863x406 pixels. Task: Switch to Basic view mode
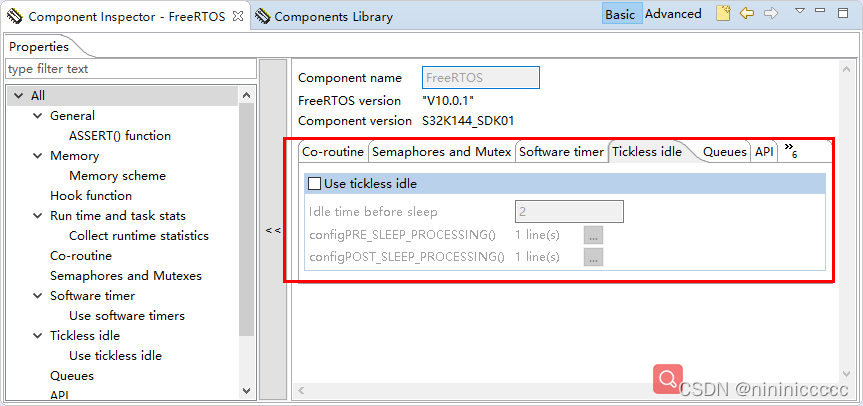620,14
